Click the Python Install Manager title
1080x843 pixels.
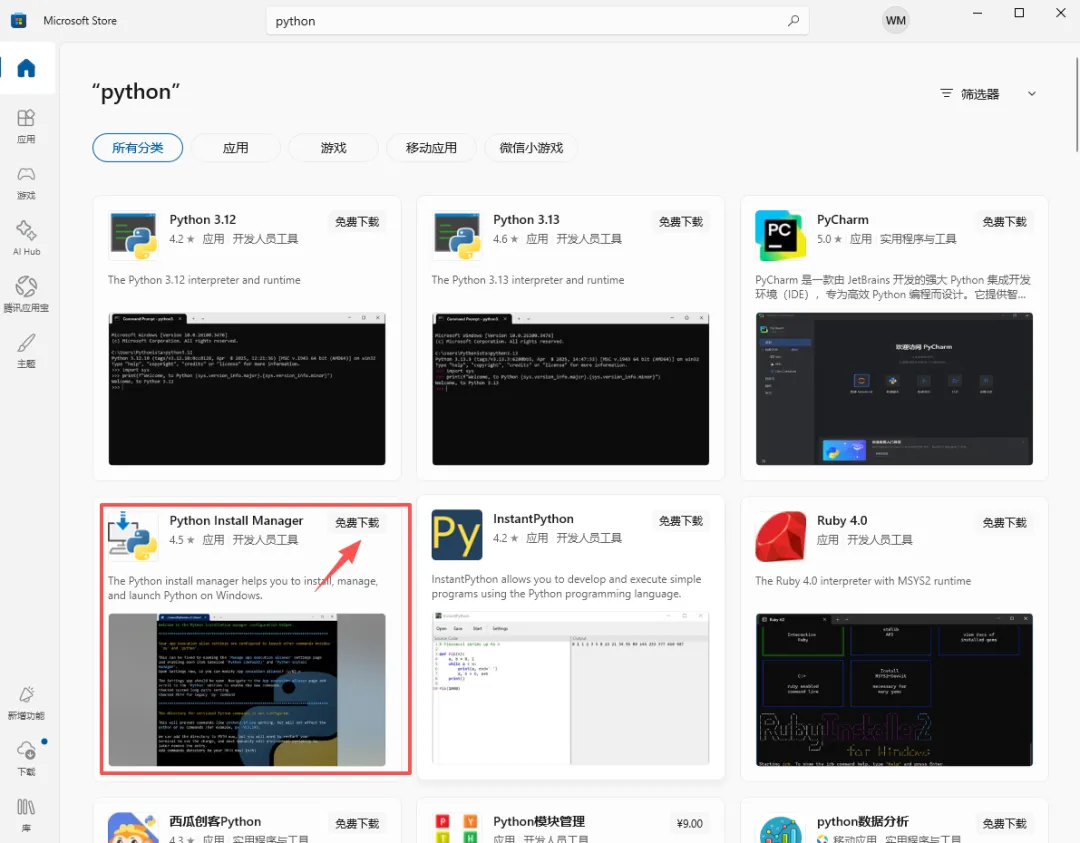[x=236, y=521]
